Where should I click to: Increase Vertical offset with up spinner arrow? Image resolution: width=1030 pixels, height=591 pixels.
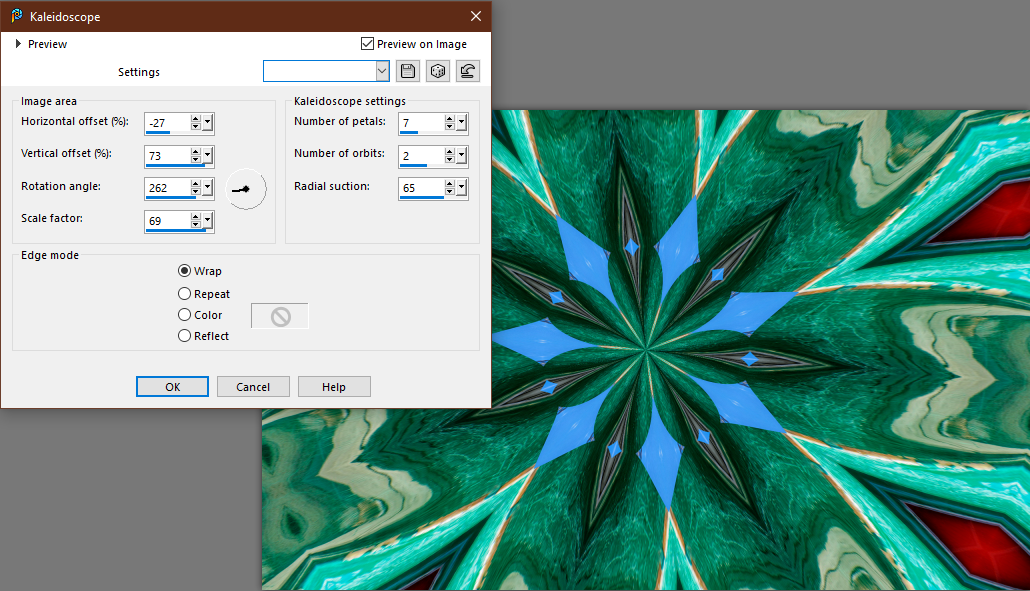[x=196, y=151]
